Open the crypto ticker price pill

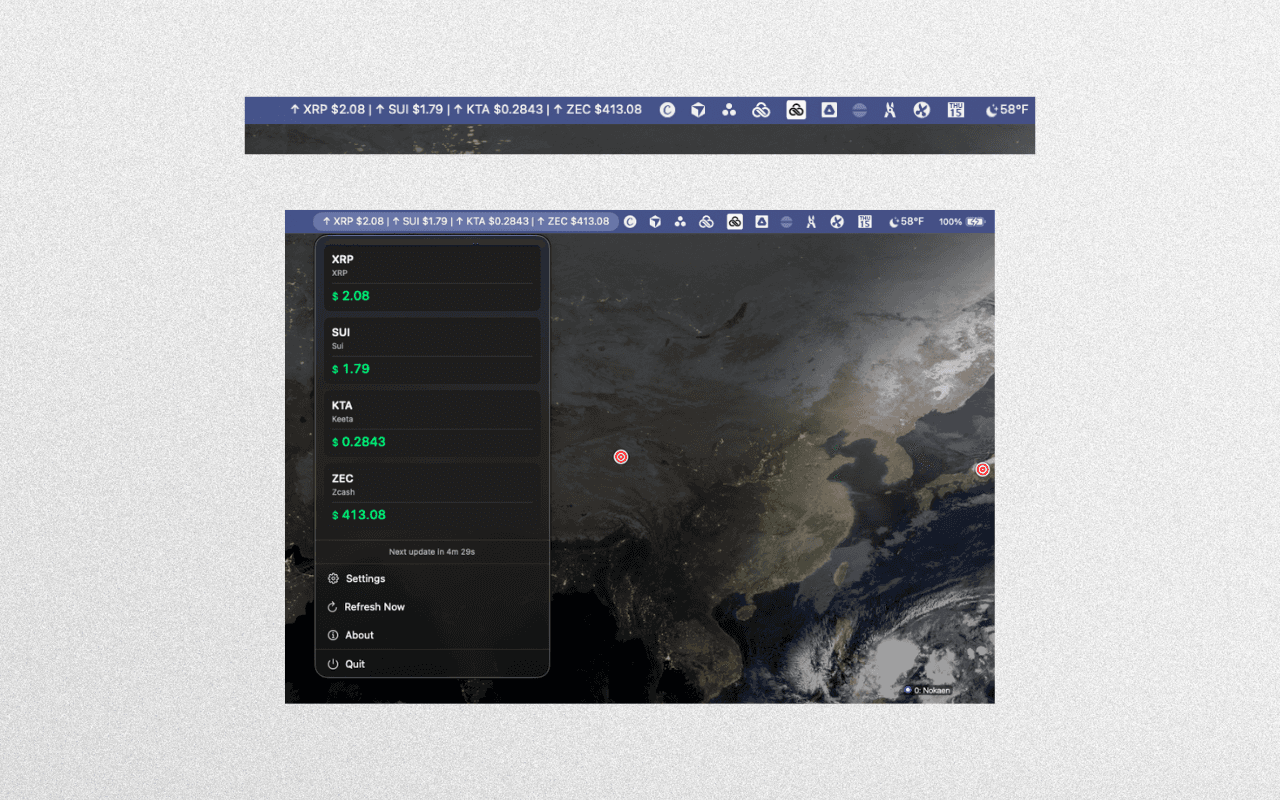tap(465, 221)
